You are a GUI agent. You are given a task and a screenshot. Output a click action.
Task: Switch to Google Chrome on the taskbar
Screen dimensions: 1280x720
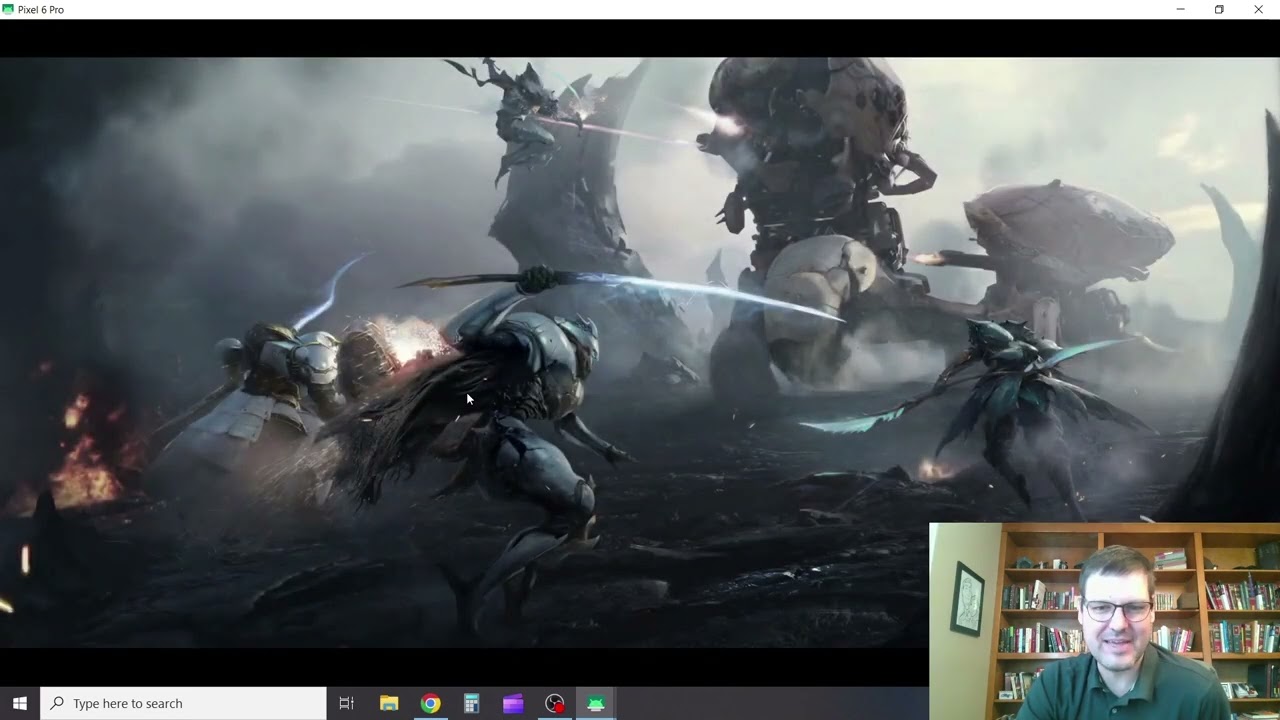click(x=430, y=703)
